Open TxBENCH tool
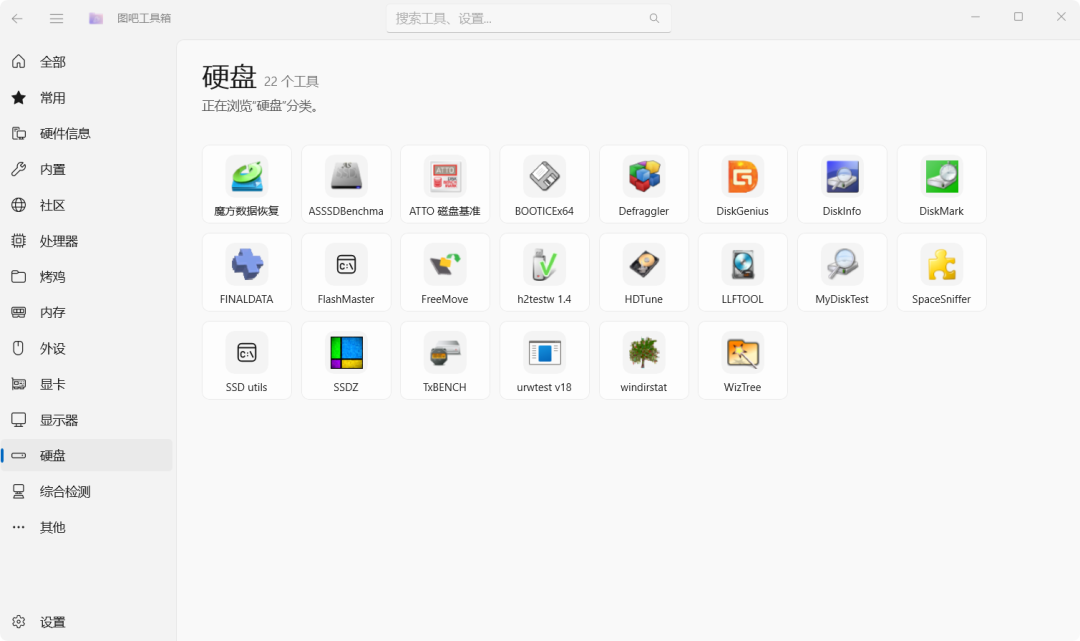Screen dimensions: 1080x641 [x=445, y=360]
